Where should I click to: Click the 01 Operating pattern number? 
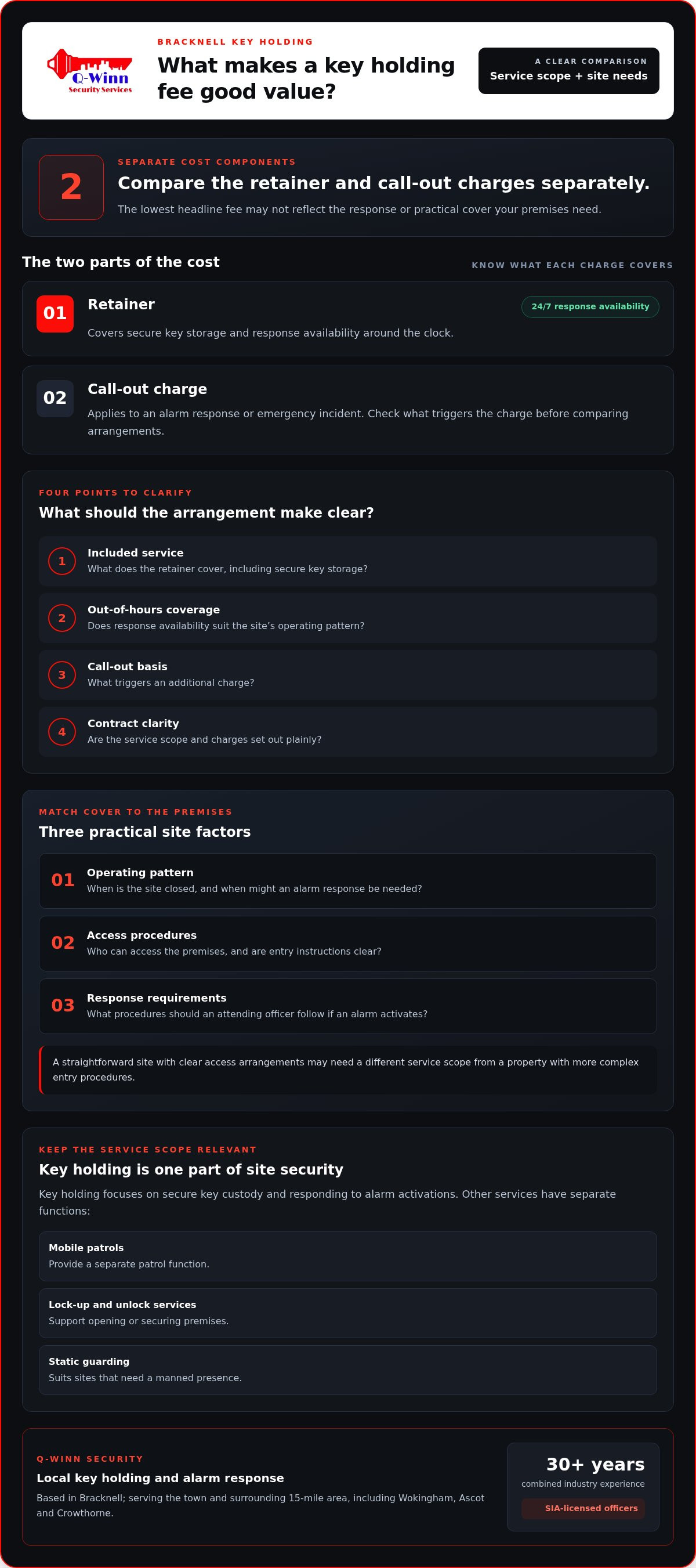pos(63,880)
